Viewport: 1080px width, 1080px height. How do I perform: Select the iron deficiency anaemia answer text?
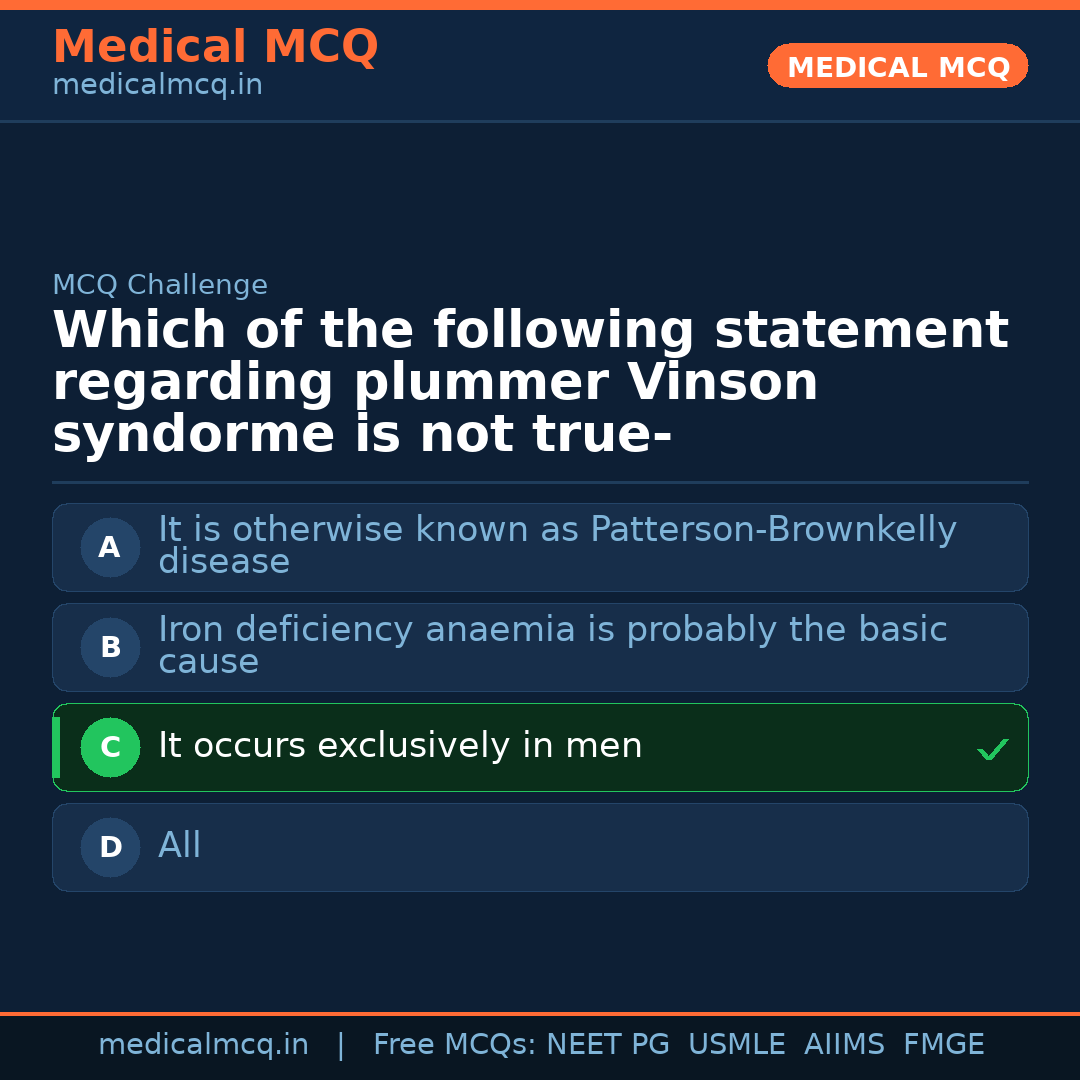(552, 645)
